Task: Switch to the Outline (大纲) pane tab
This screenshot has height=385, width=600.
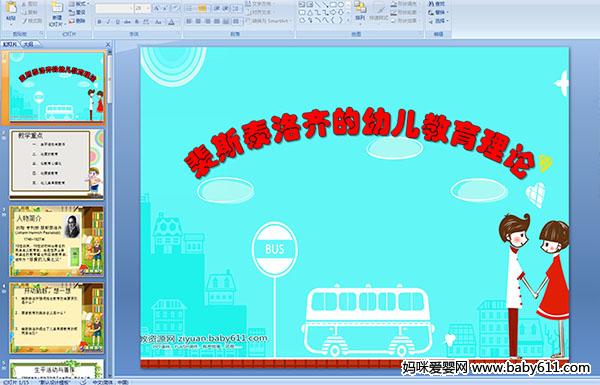Action: tap(29, 44)
